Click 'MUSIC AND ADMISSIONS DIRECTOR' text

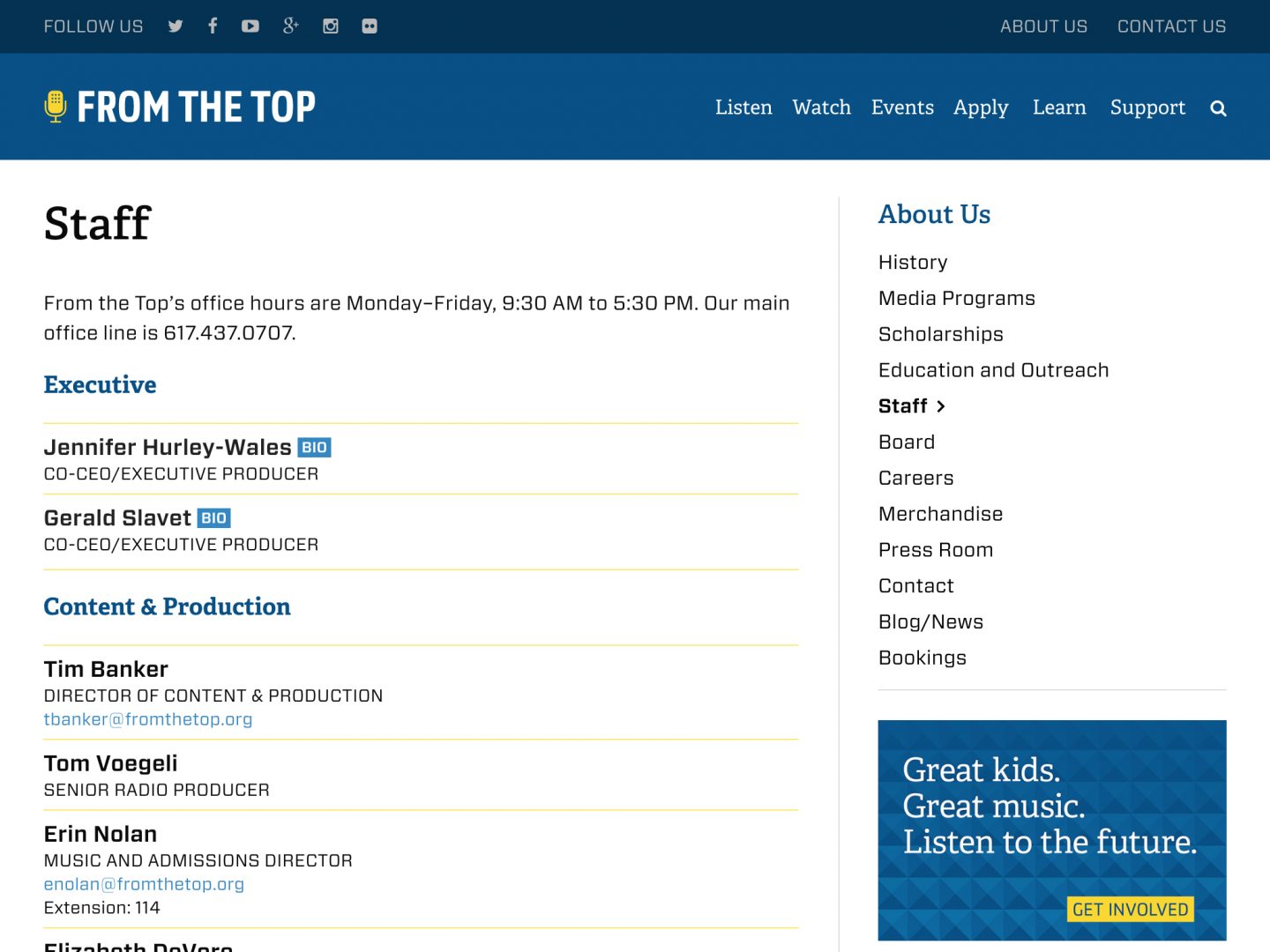coord(198,861)
